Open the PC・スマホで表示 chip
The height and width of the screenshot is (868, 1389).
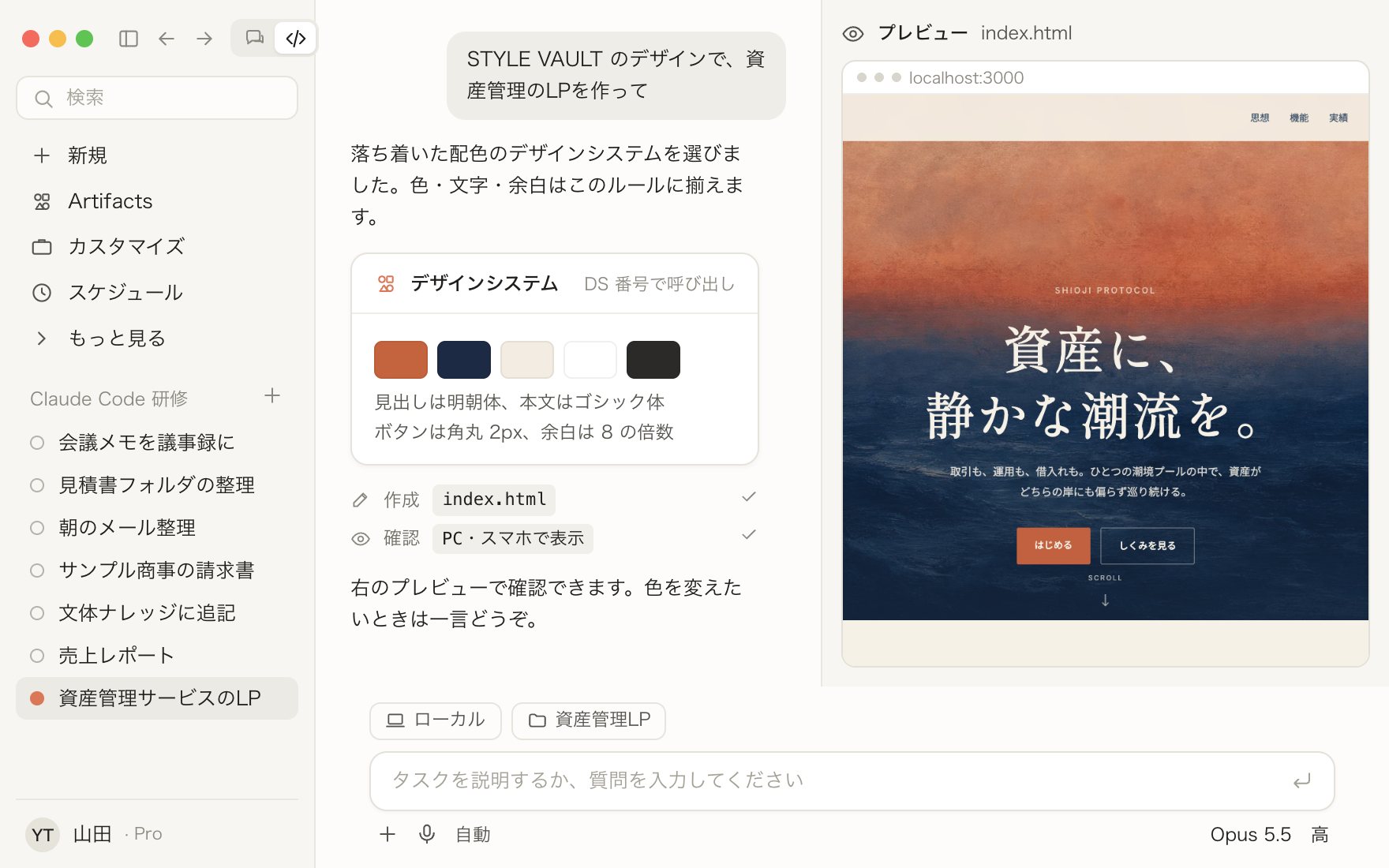pos(513,538)
